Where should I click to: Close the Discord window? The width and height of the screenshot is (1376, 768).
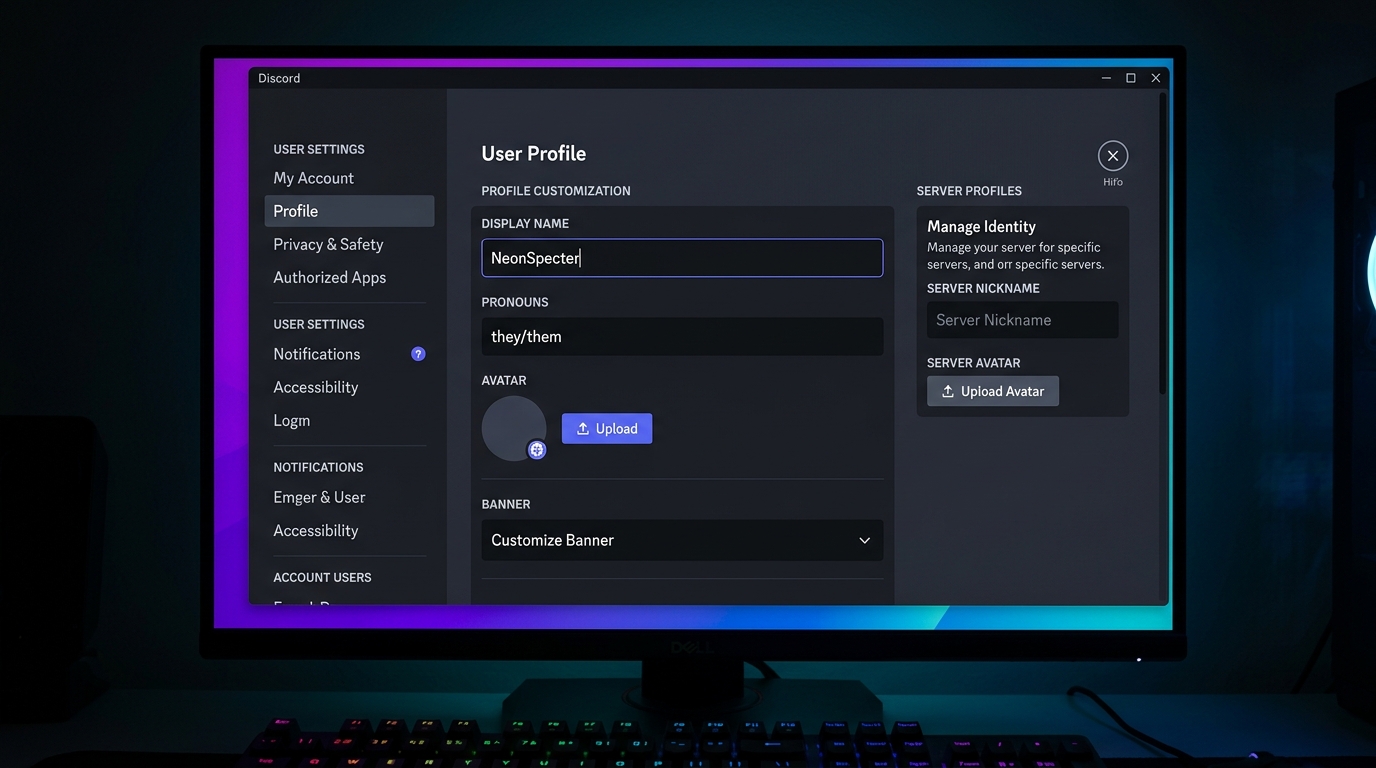(x=1156, y=78)
